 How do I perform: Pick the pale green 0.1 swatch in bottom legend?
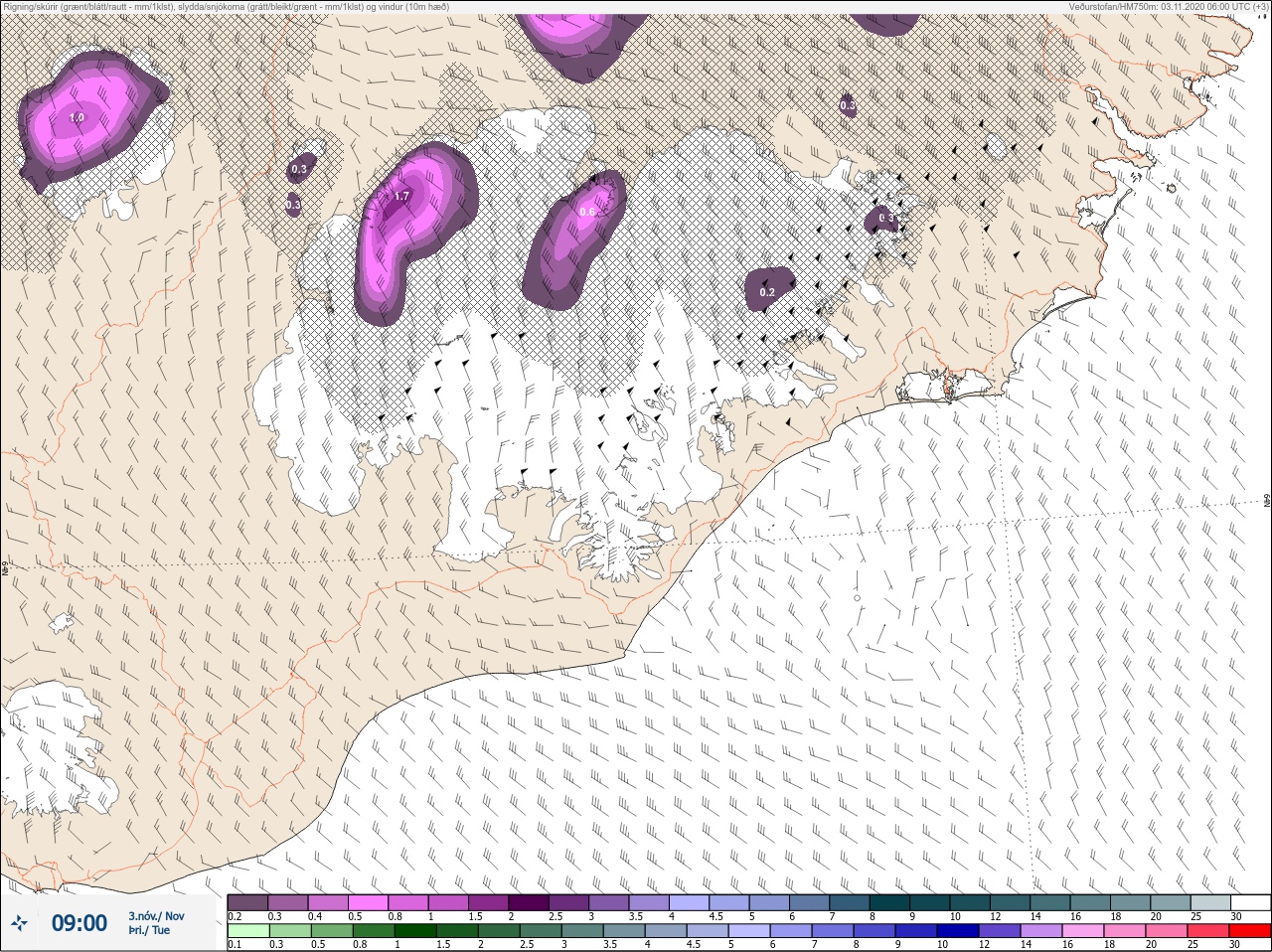pyautogui.click(x=247, y=931)
